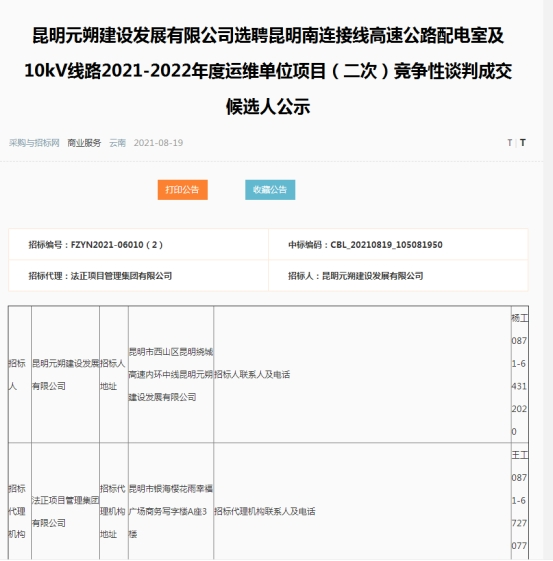Image resolution: width=553 pixels, height=561 pixels.
Task: Select the 中标编码 CBL_20210819_105081950 text
Action: click(x=365, y=245)
